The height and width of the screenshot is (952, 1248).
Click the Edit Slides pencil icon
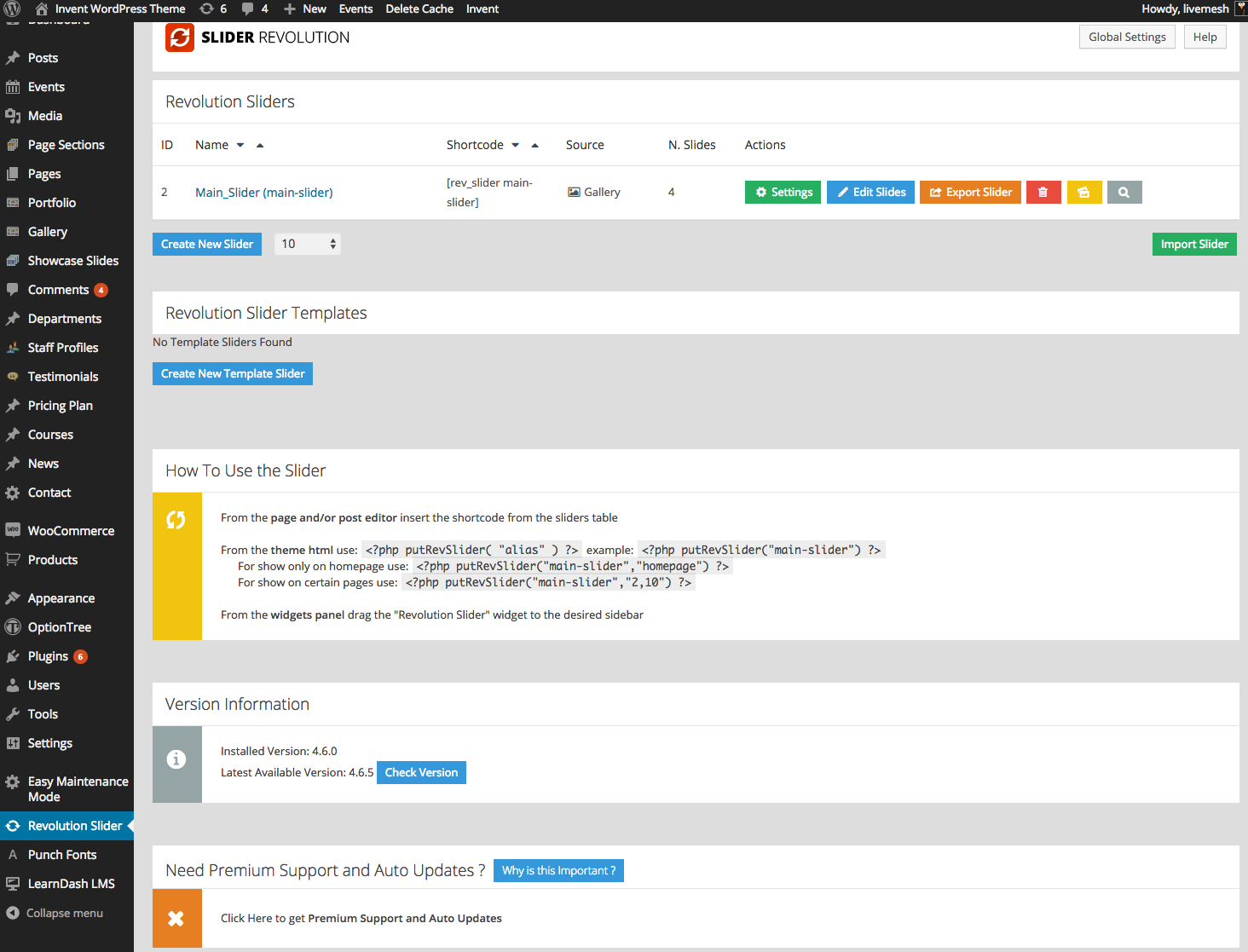click(x=842, y=192)
